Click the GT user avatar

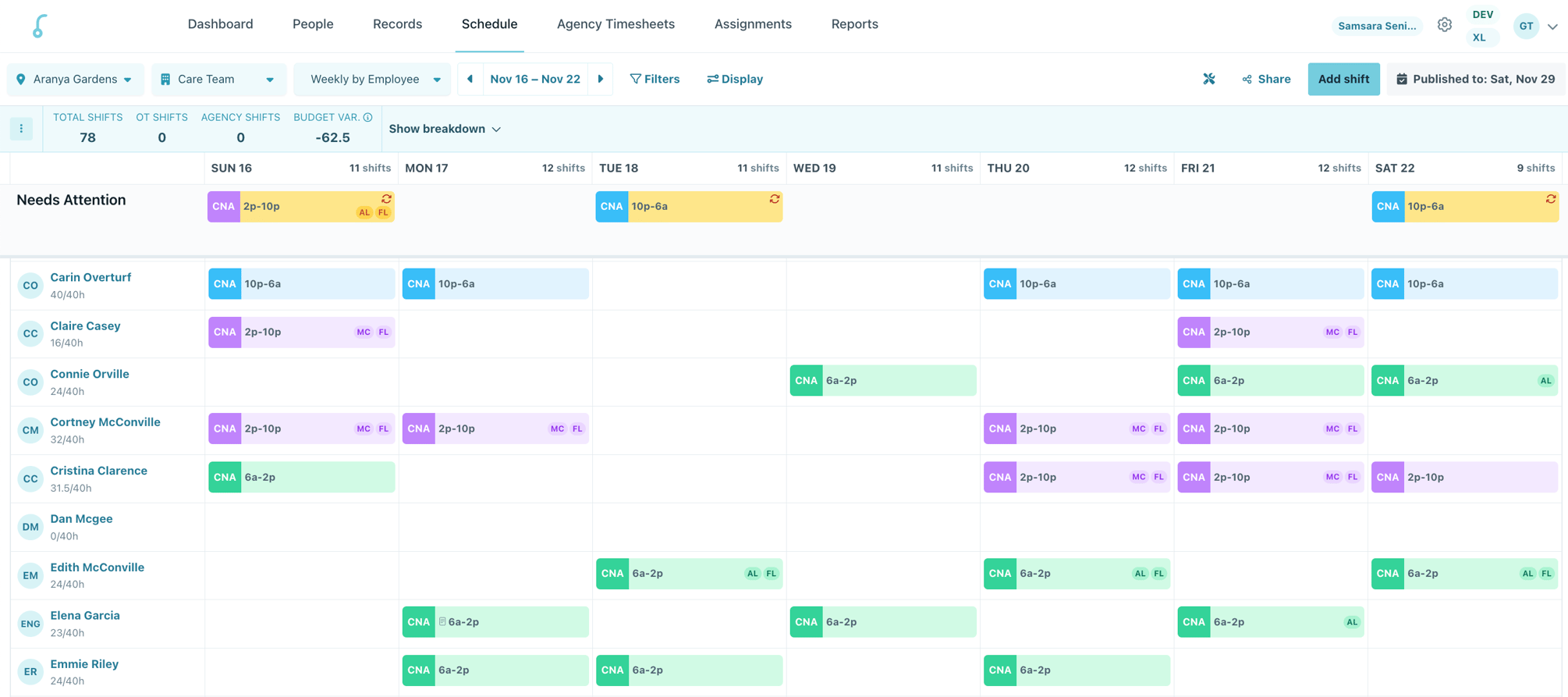click(x=1526, y=26)
